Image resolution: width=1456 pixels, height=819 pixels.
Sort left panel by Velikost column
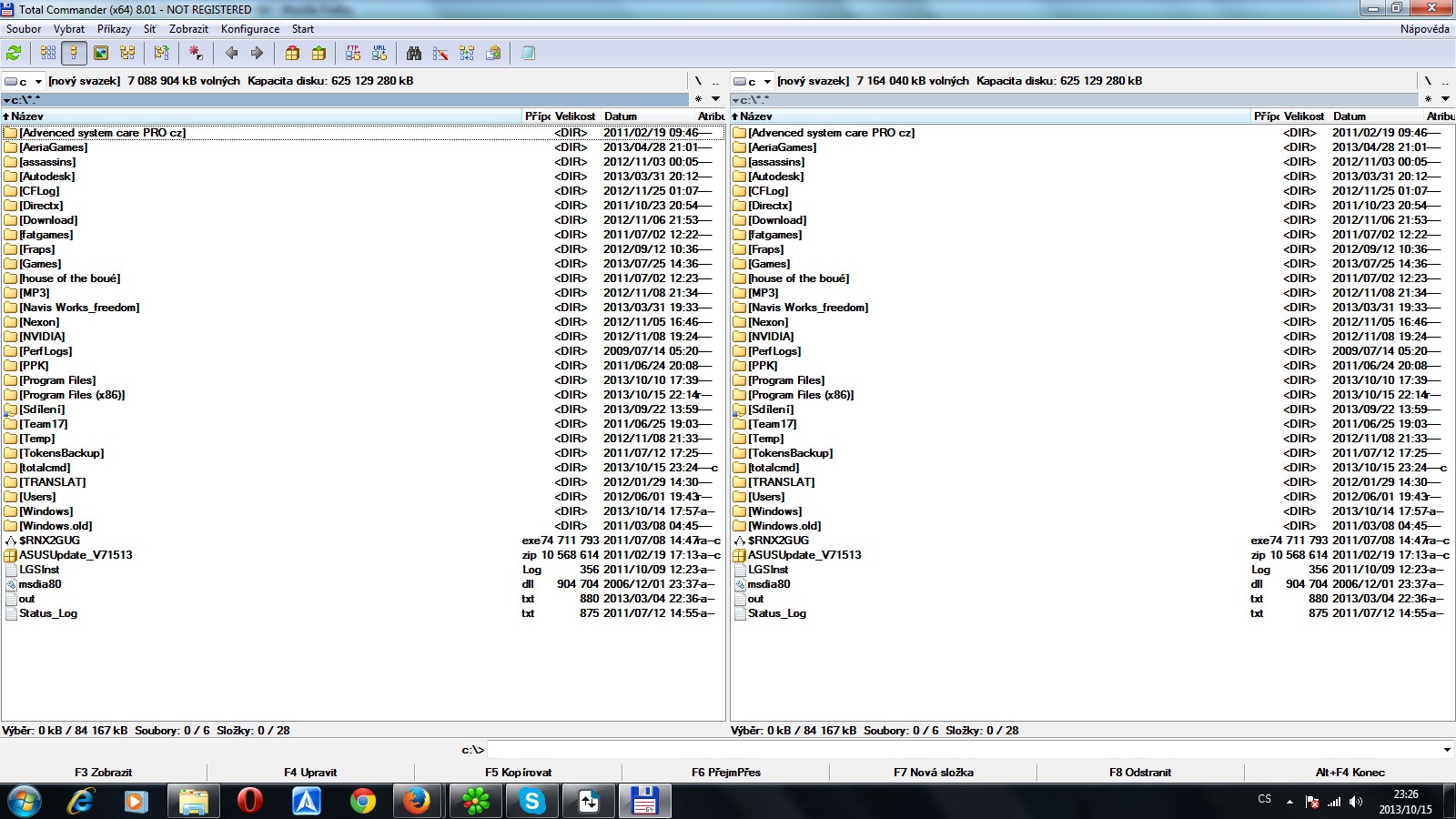pos(575,116)
